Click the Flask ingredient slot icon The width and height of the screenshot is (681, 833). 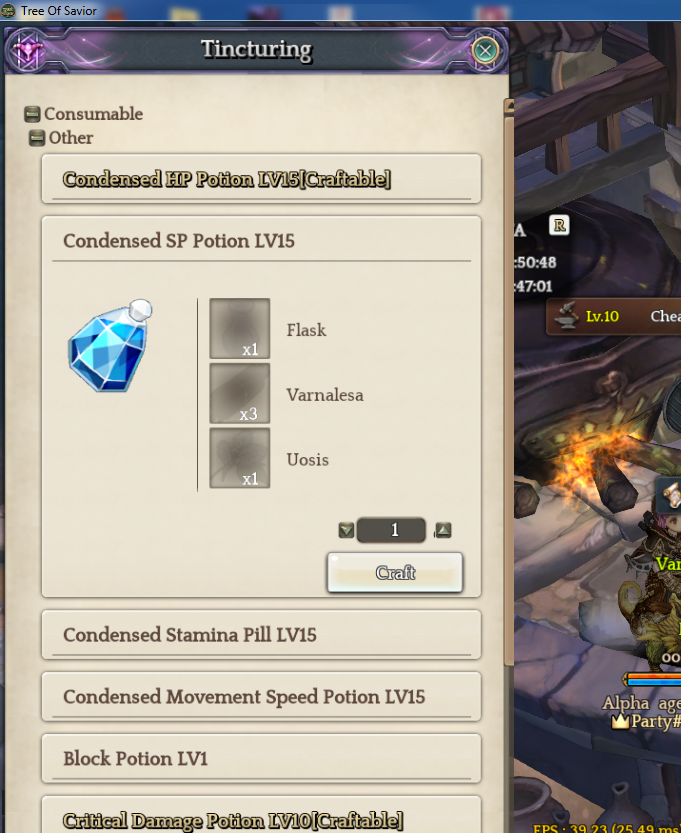pos(240,328)
